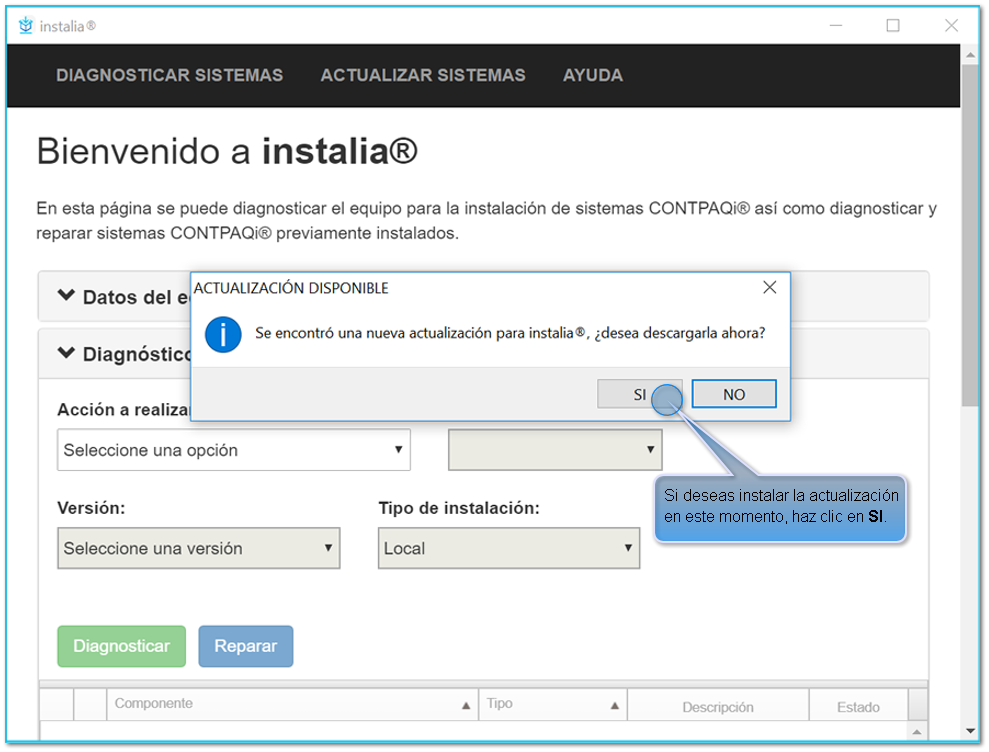Click SI to download the update

pyautogui.click(x=640, y=393)
